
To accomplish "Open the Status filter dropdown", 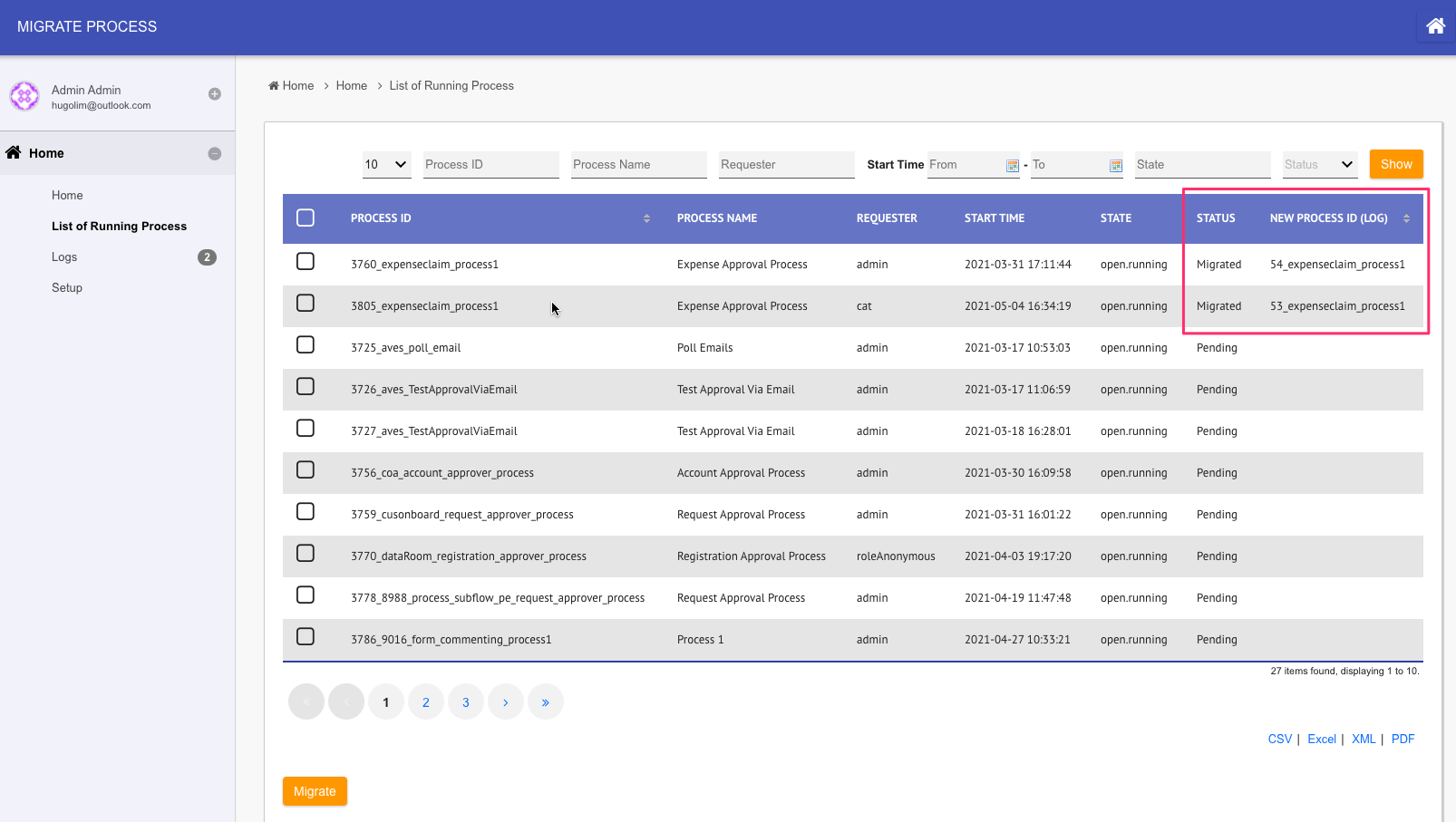I will (1319, 165).
